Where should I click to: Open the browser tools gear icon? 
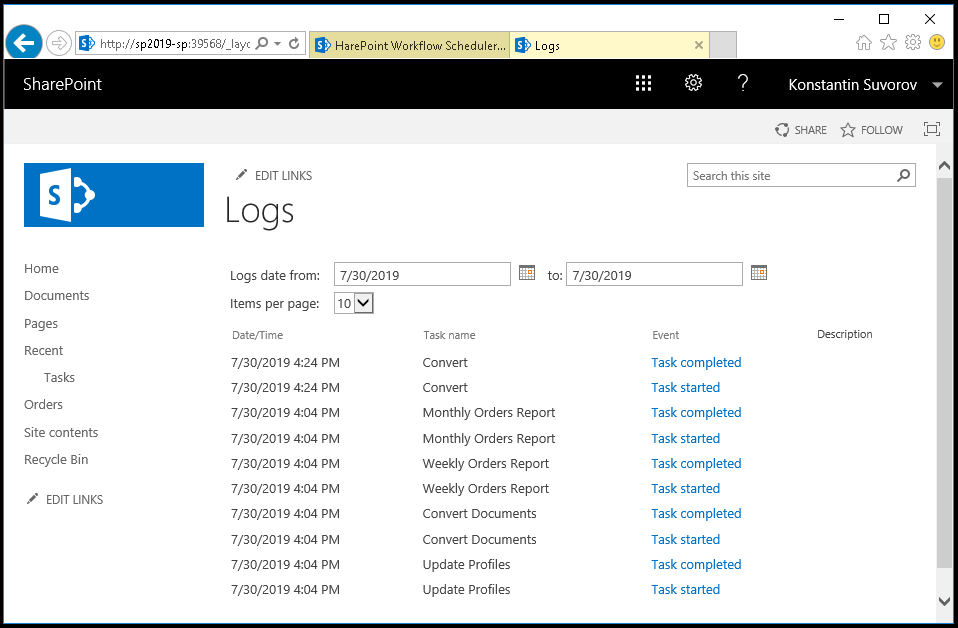pos(913,43)
